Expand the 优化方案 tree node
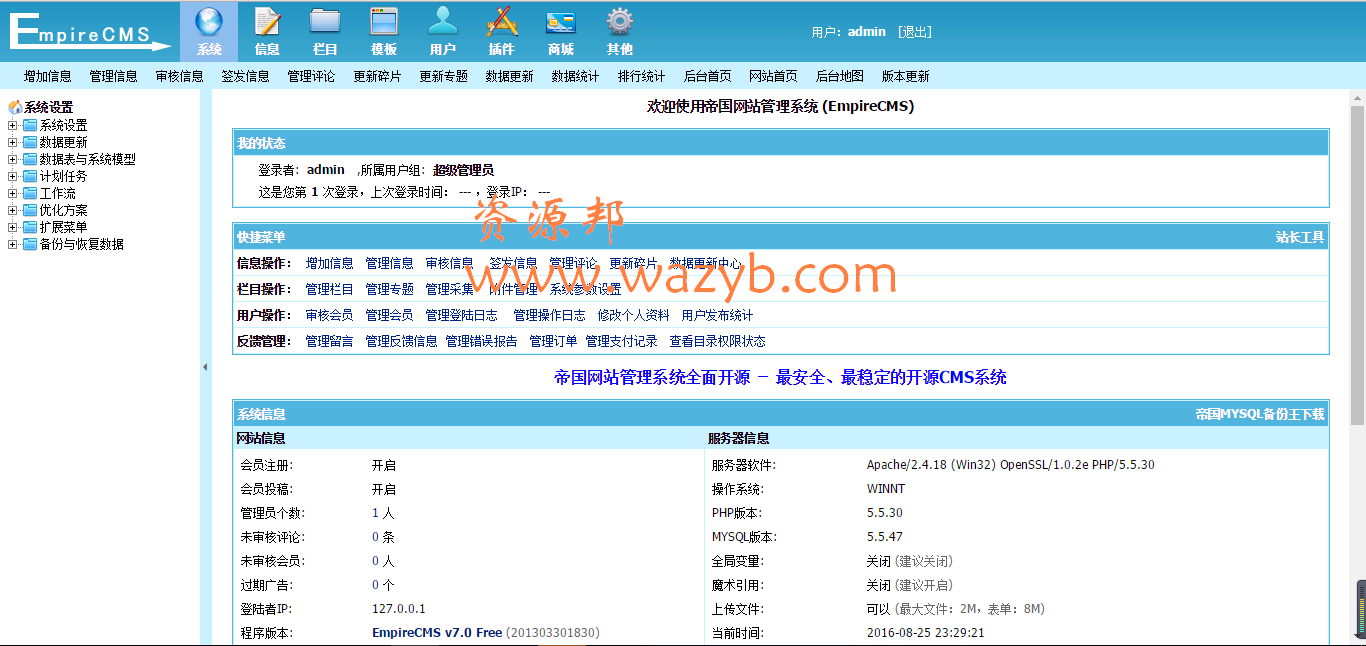This screenshot has height=646, width=1366. pyautogui.click(x=12, y=210)
